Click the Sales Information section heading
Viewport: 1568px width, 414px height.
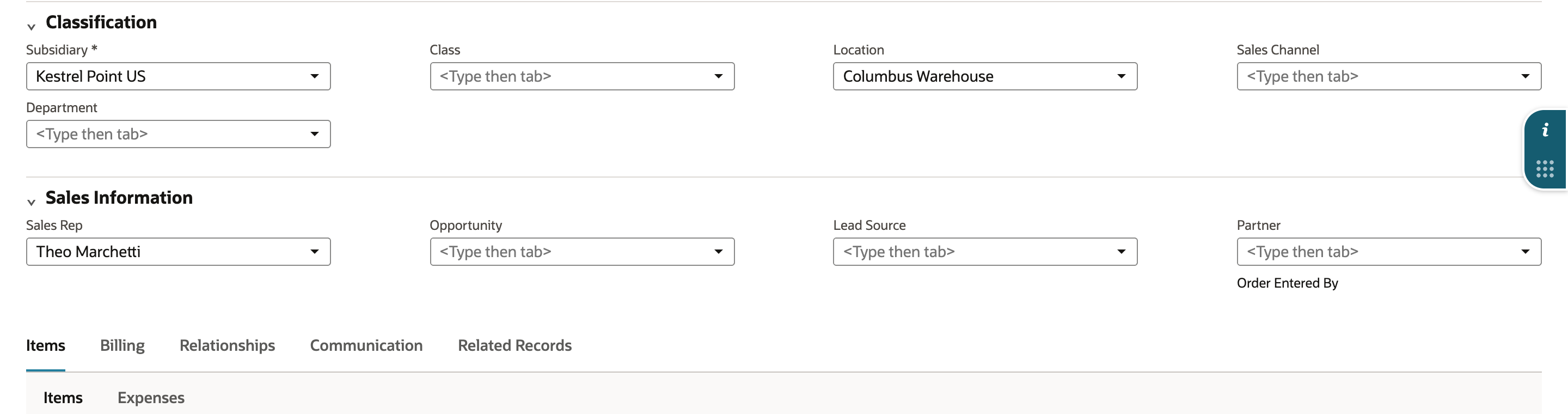click(x=119, y=198)
